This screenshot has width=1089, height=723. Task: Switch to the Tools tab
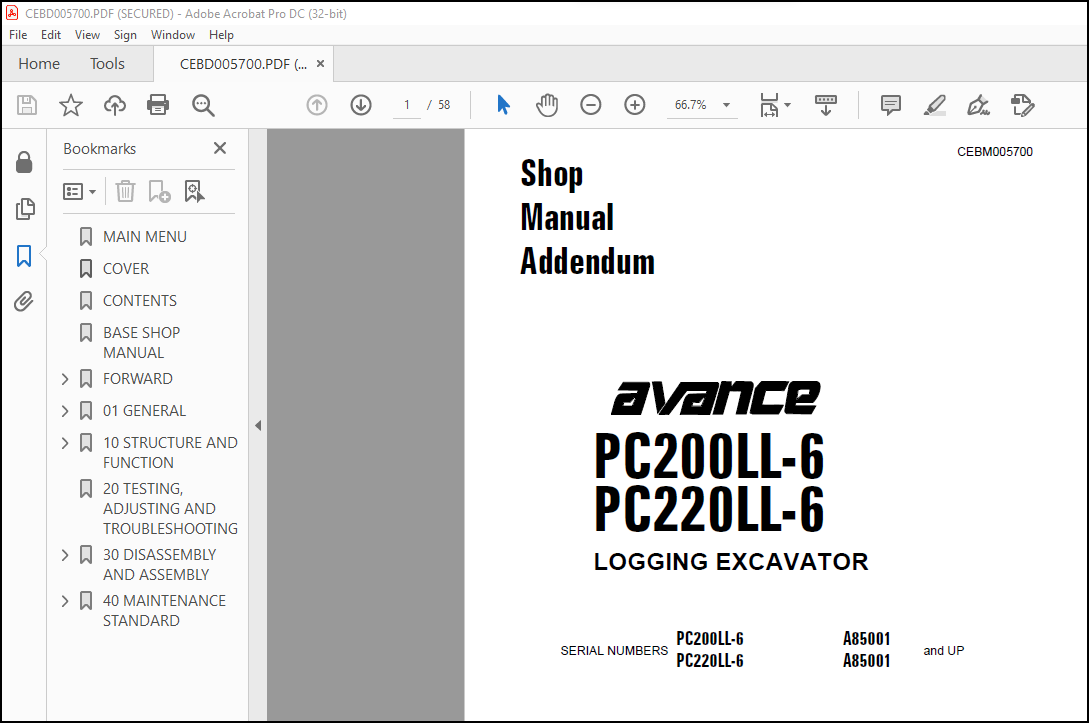(x=107, y=64)
